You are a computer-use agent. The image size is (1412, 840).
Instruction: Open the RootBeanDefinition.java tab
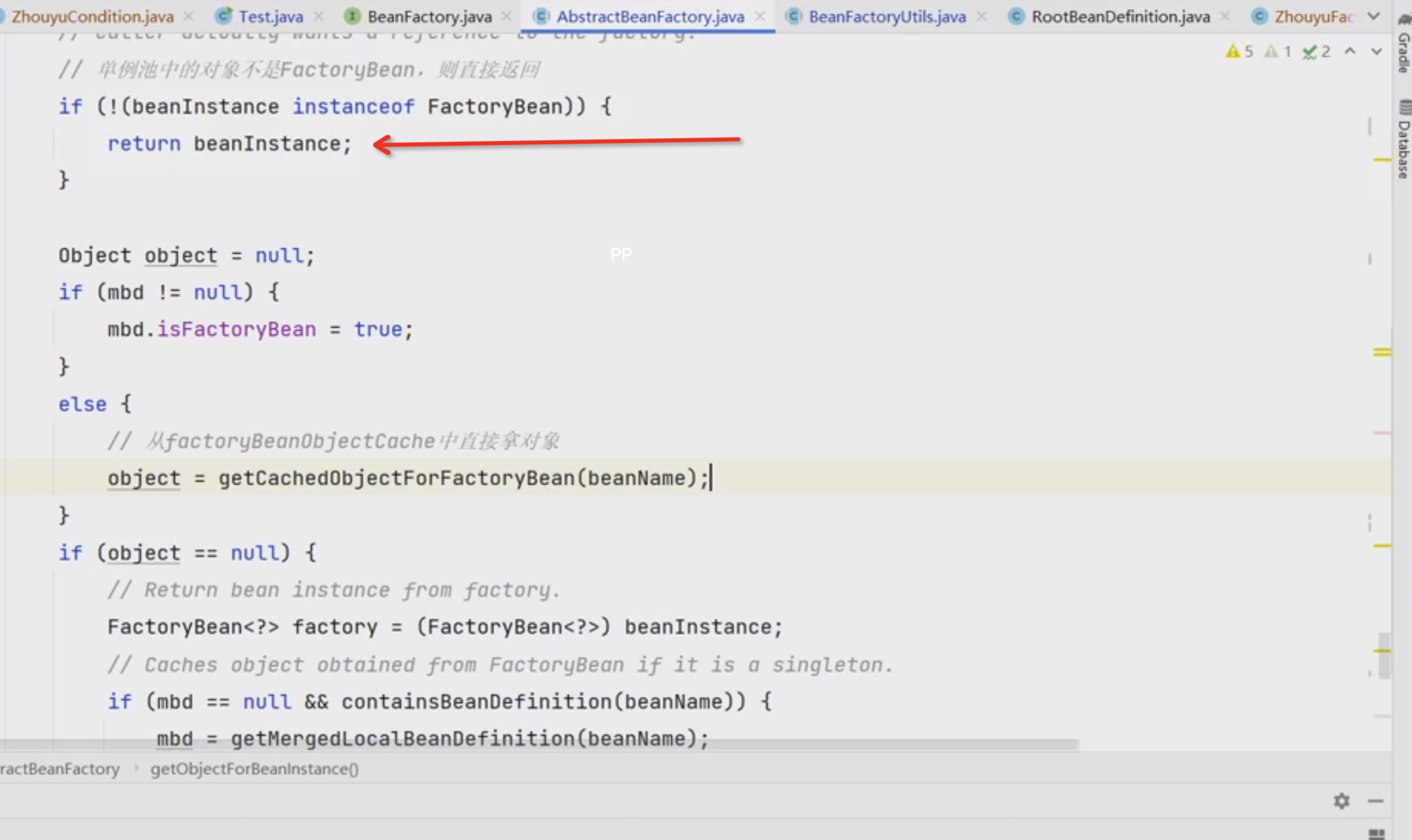click(1120, 16)
